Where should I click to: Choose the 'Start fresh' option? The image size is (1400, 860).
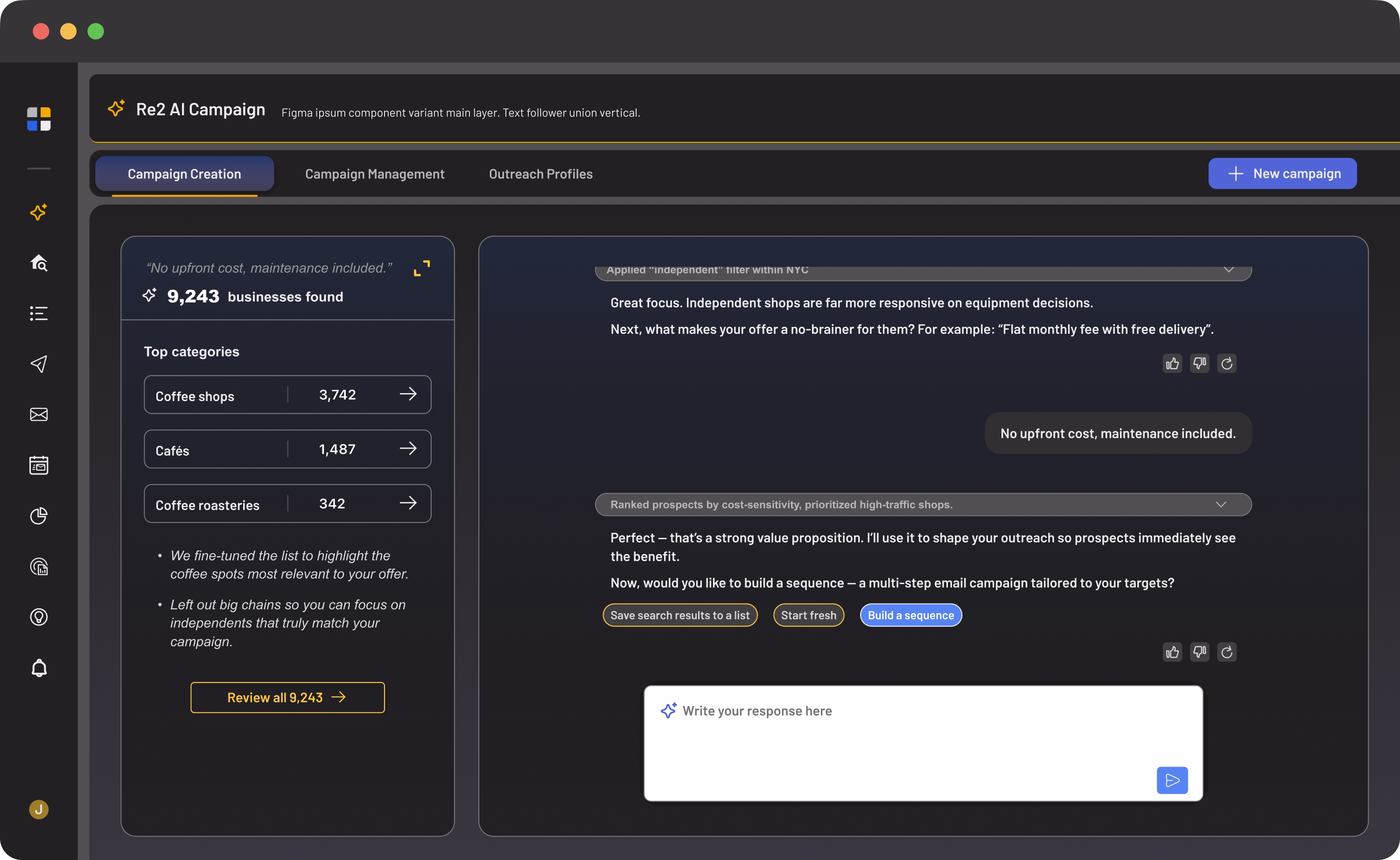pos(808,615)
